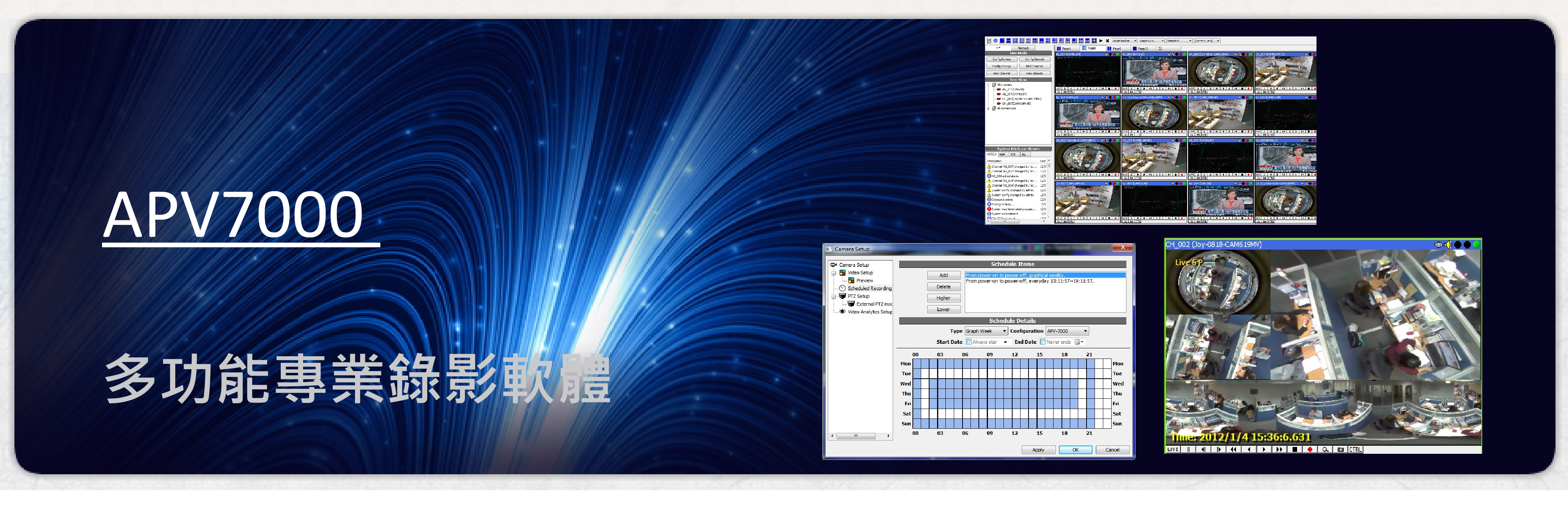Confirm Camera Setup with OK
The width and height of the screenshot is (1568, 516).
pos(1076,450)
